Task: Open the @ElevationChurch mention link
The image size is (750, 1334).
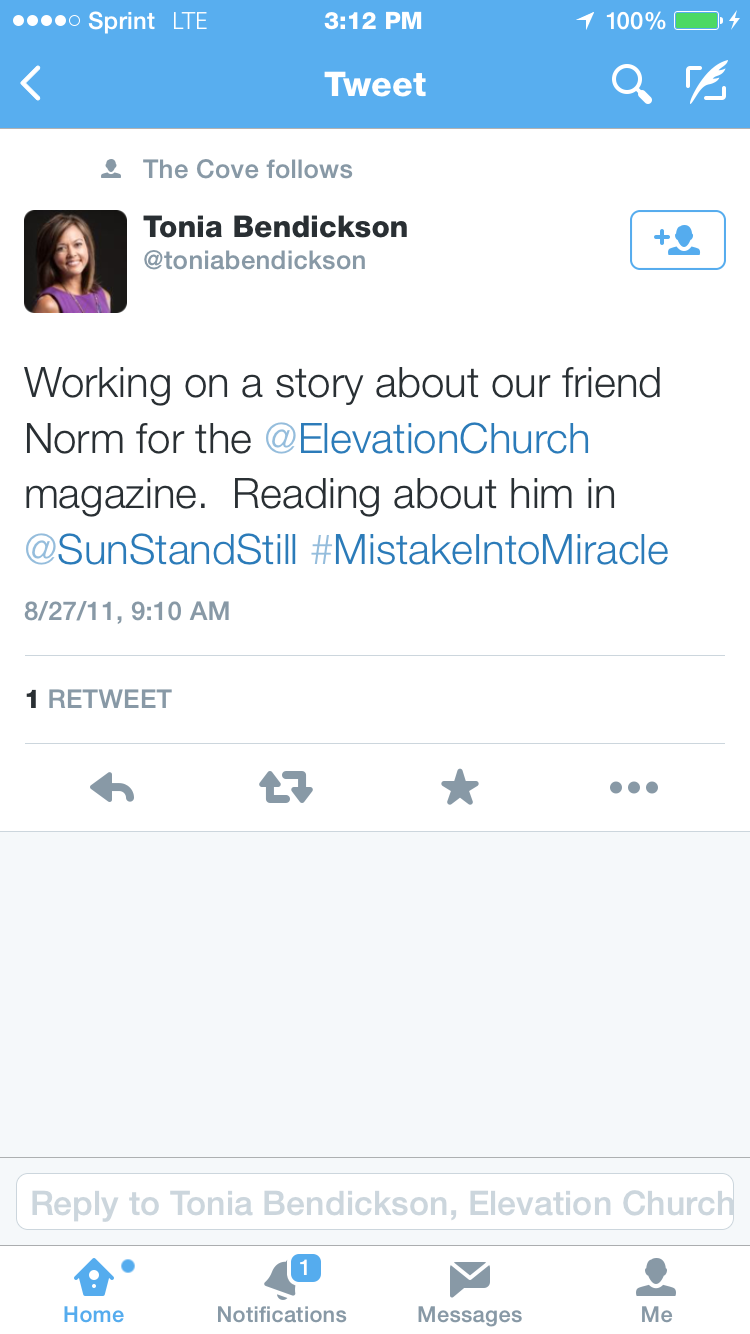Action: click(427, 439)
